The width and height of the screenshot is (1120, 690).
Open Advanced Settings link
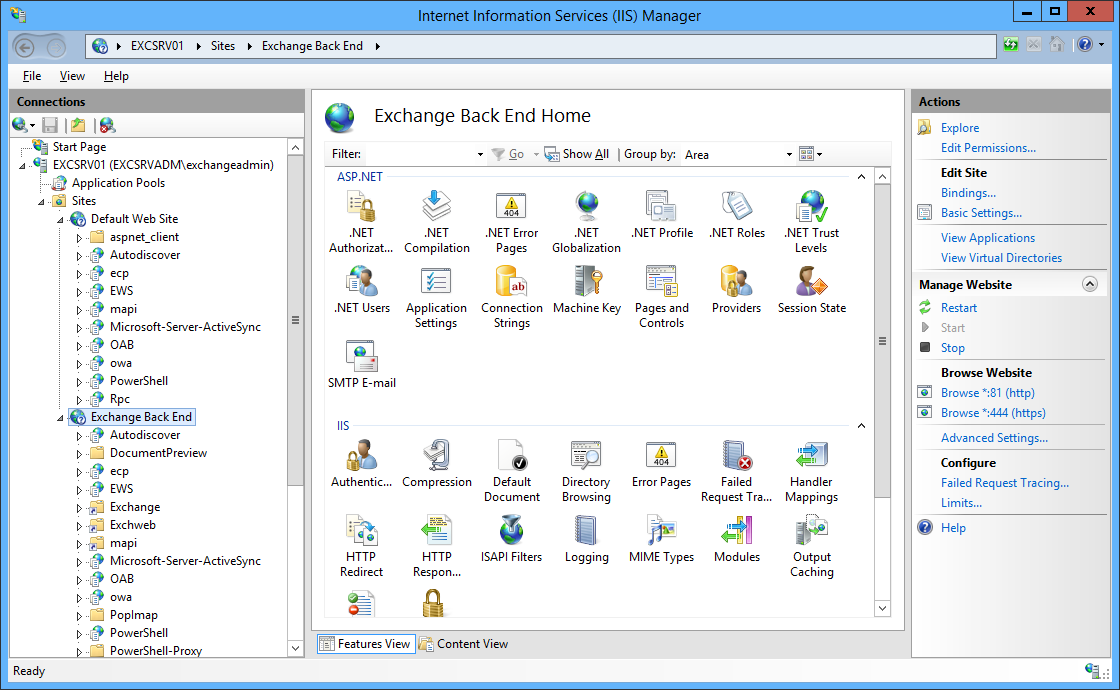pyautogui.click(x=994, y=438)
